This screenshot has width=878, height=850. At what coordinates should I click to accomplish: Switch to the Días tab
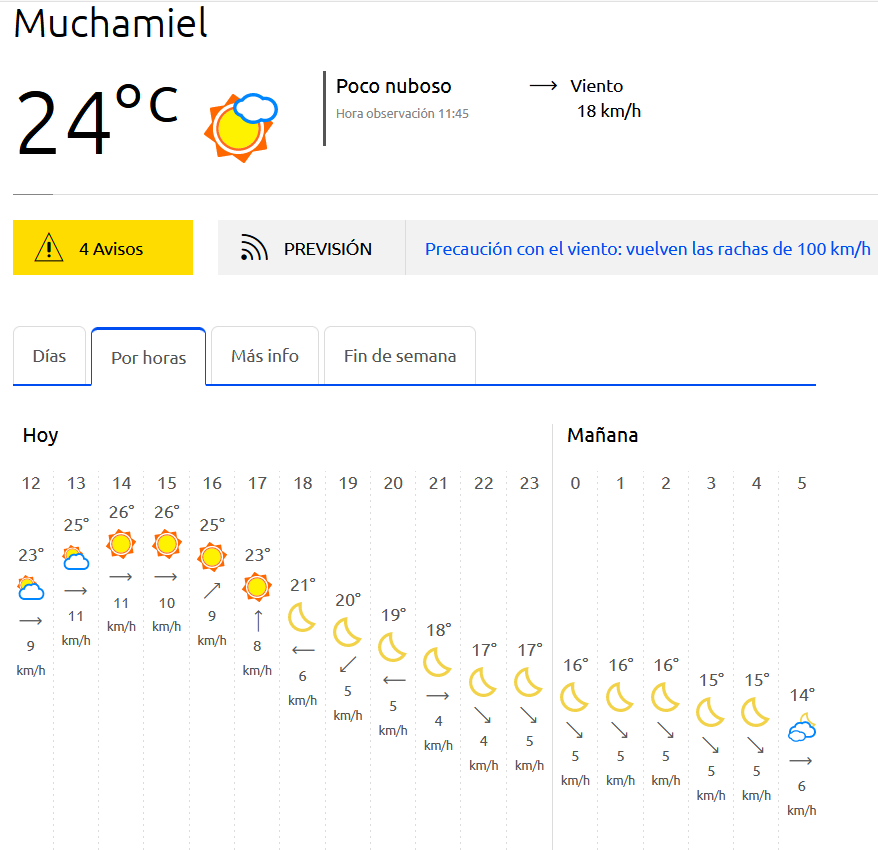[49, 356]
